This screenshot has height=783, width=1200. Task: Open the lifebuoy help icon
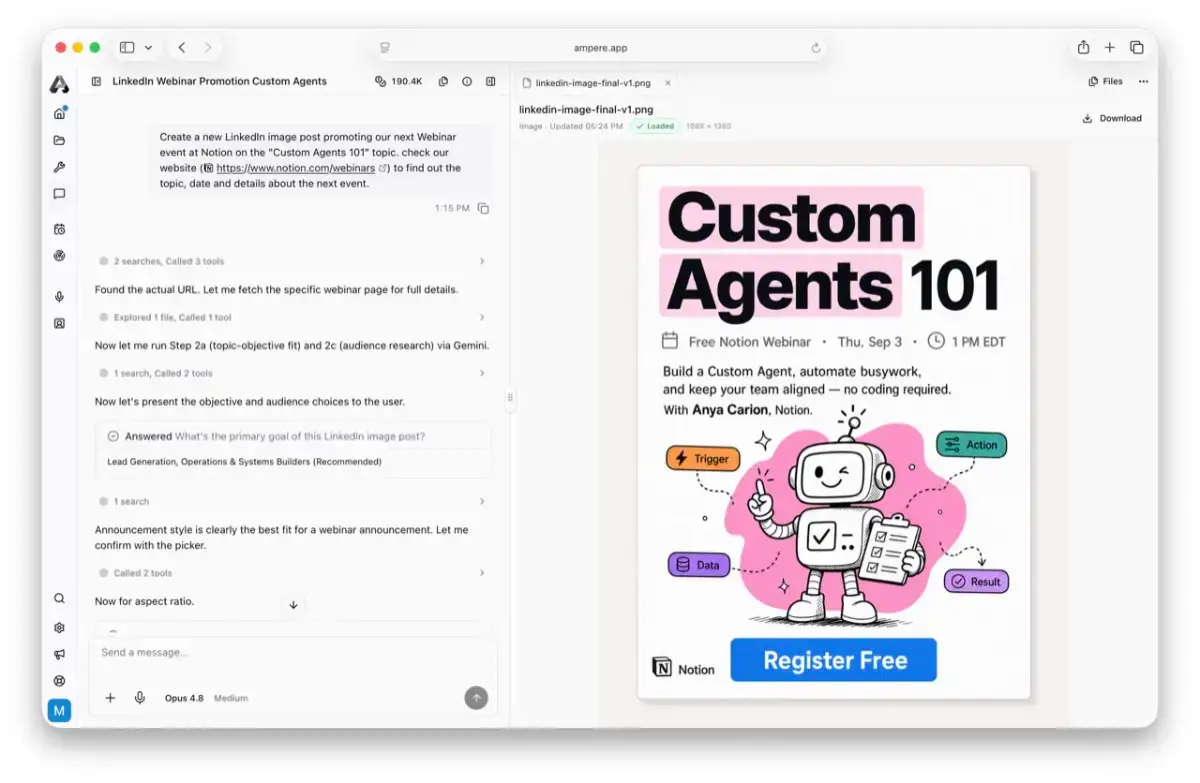[60, 681]
